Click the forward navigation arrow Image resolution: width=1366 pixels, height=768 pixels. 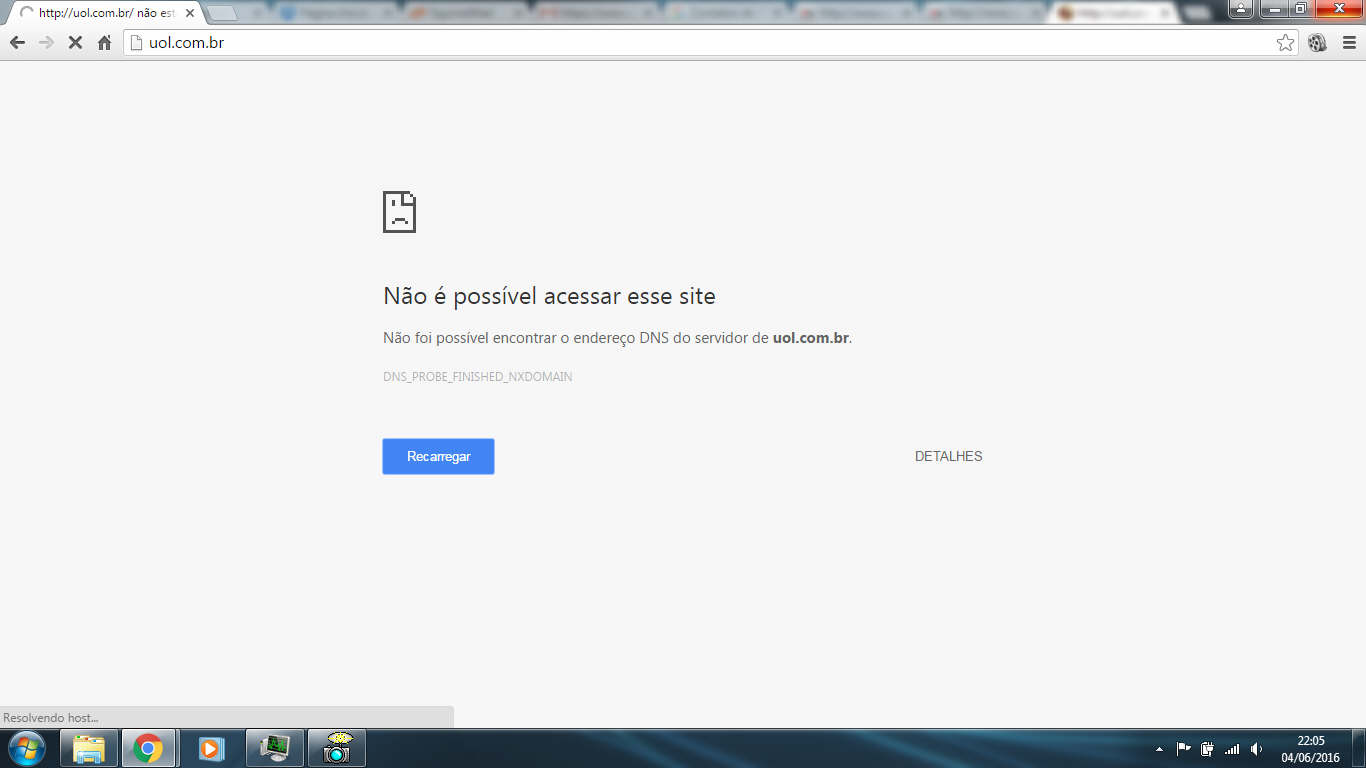(x=46, y=43)
